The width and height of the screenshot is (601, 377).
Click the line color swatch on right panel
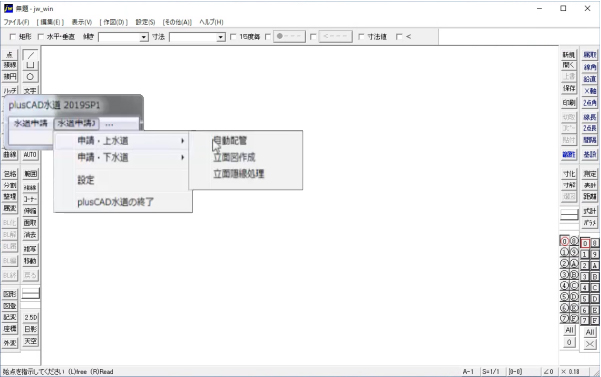tap(569, 215)
